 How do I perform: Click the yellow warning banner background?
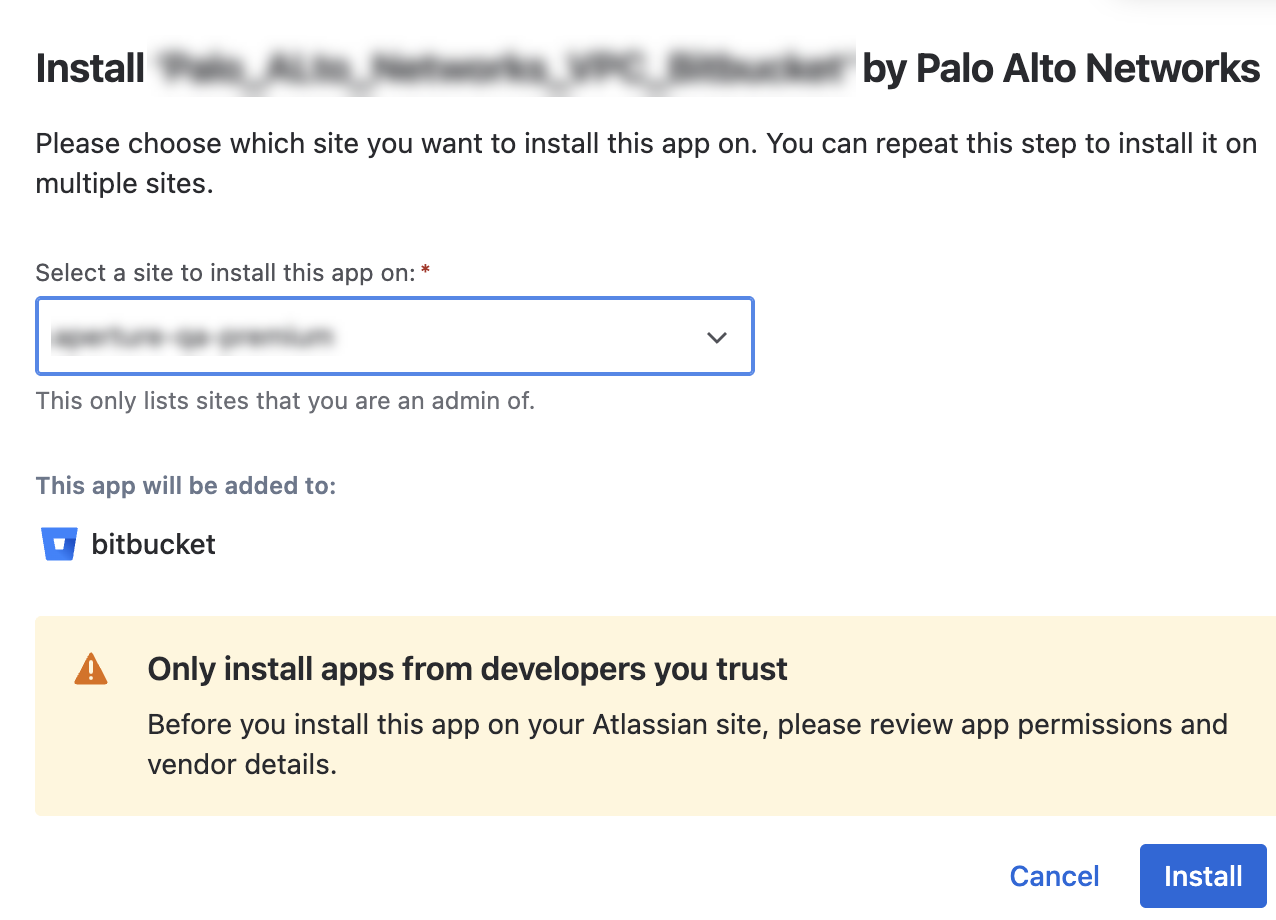(655, 716)
